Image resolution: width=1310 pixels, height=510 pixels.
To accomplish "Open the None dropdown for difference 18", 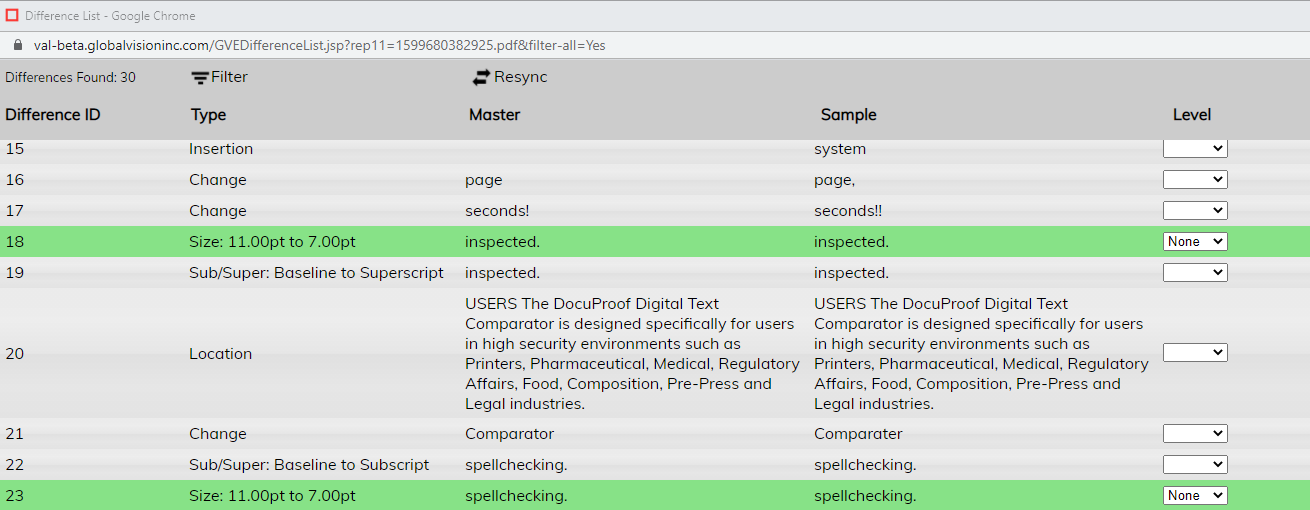I will [x=1194, y=242].
